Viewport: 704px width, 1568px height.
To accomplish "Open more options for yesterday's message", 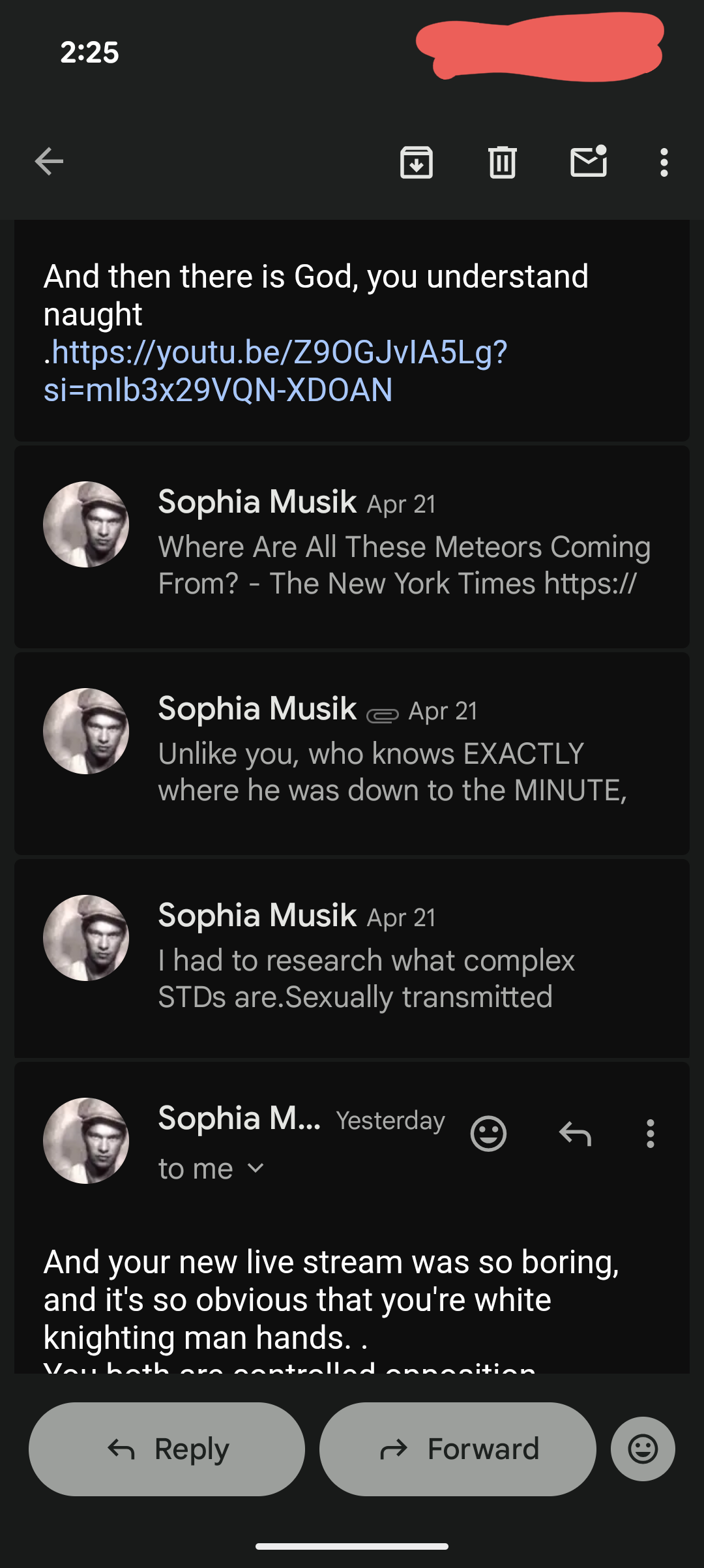I will [650, 1134].
